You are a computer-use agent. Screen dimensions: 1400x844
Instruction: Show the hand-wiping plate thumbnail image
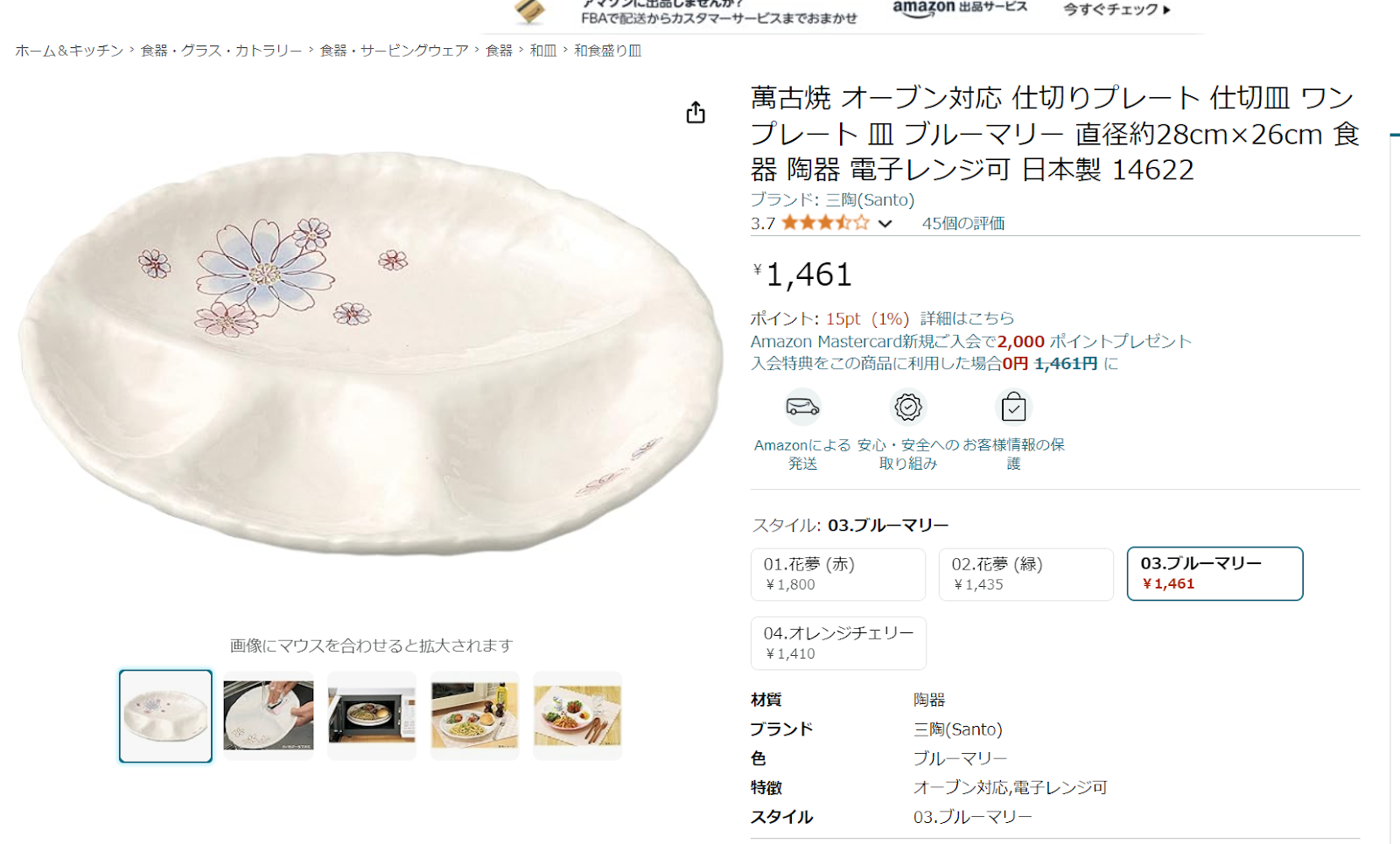tap(269, 715)
